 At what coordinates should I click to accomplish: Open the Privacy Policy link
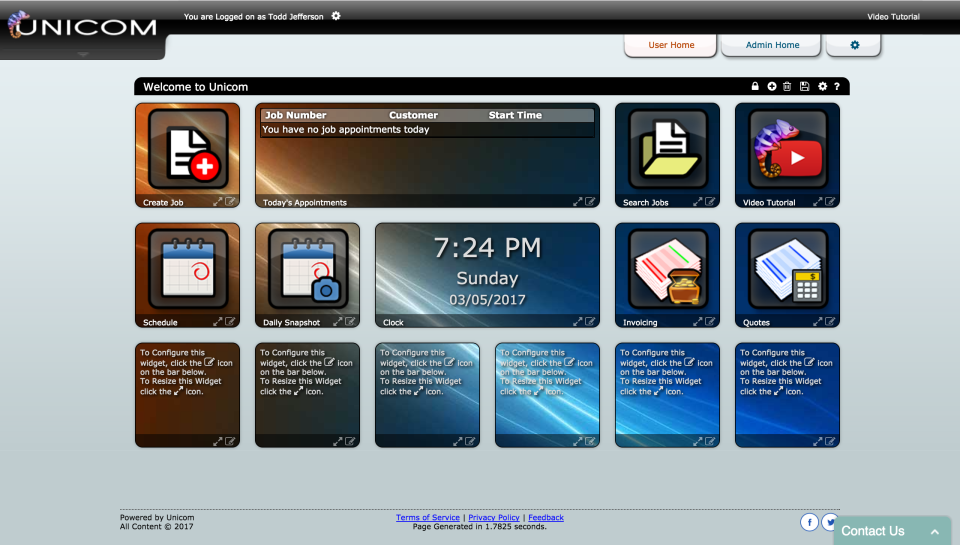click(x=493, y=517)
